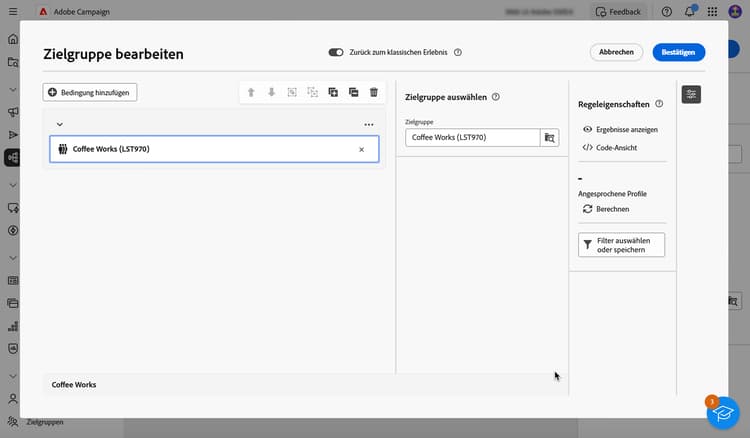The width and height of the screenshot is (750, 438).
Task: Open the Code-Ansicht view
Action: [610, 148]
